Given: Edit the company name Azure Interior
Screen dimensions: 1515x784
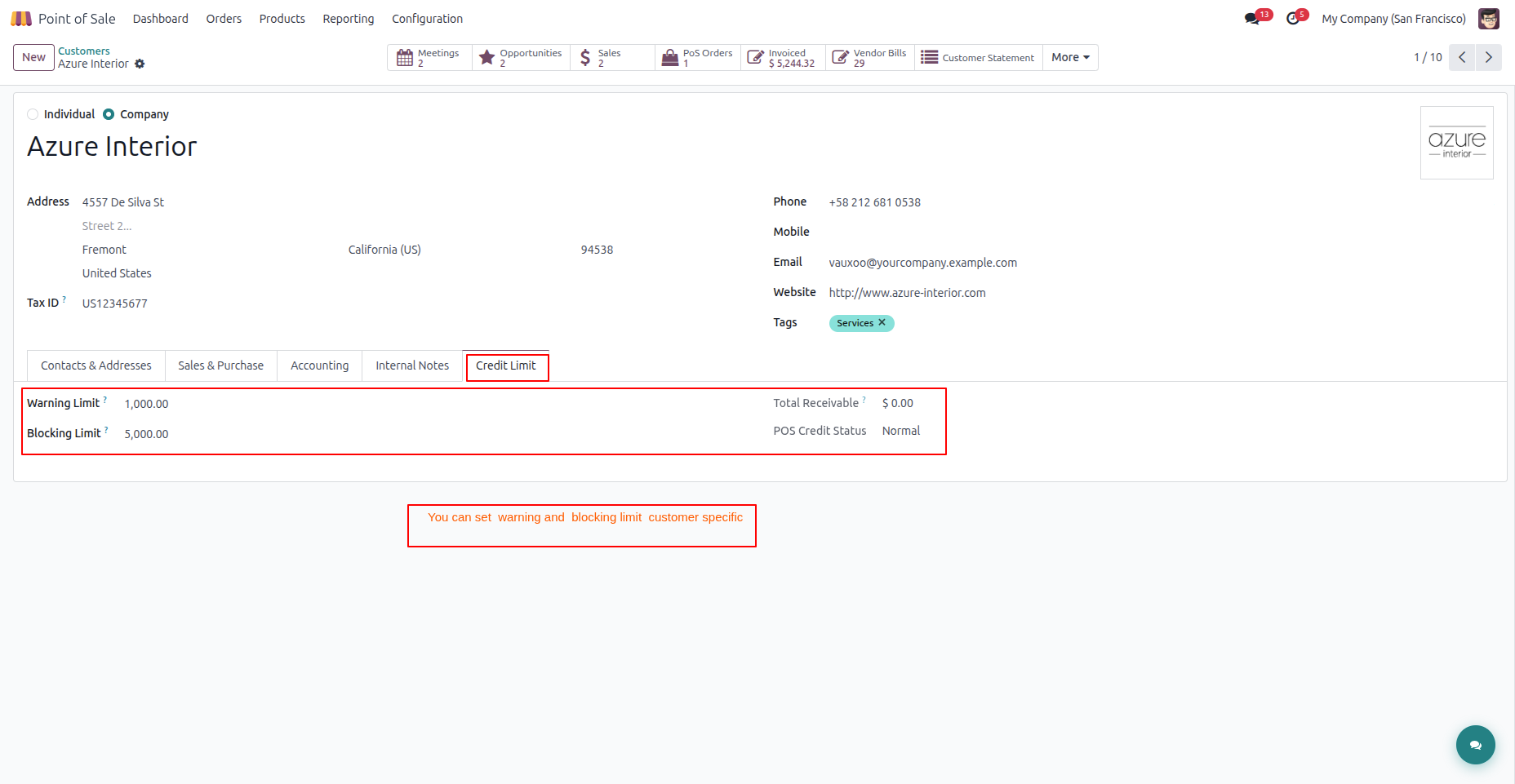Looking at the screenshot, I should [x=112, y=146].
